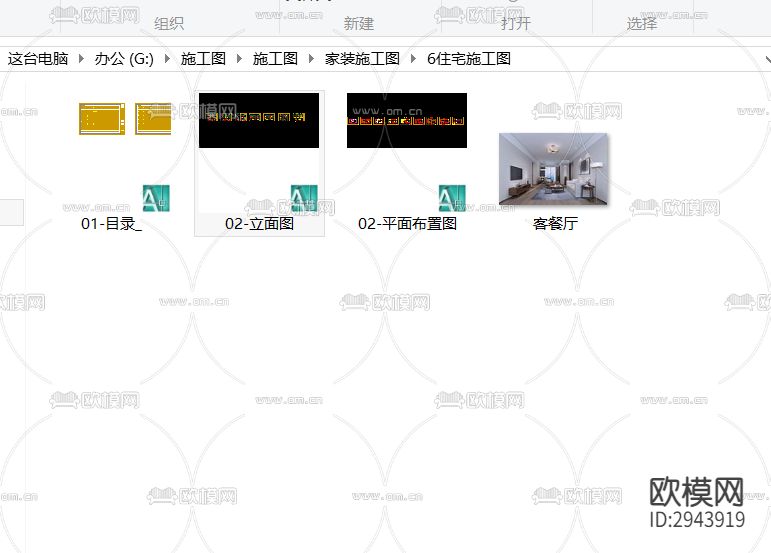
Task: Click the AutoCAD icon badge on 01-目录_
Action: click(156, 198)
